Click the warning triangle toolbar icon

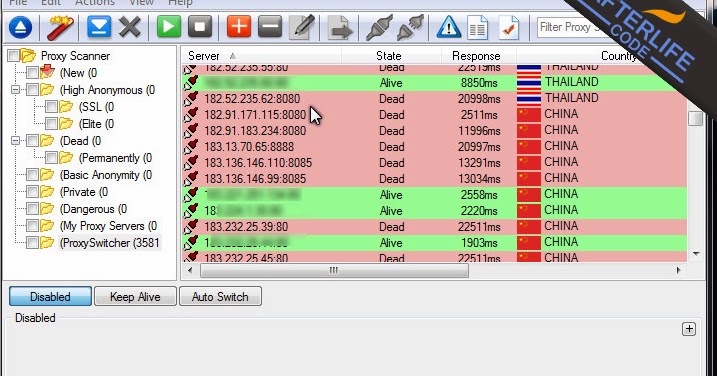tap(449, 27)
